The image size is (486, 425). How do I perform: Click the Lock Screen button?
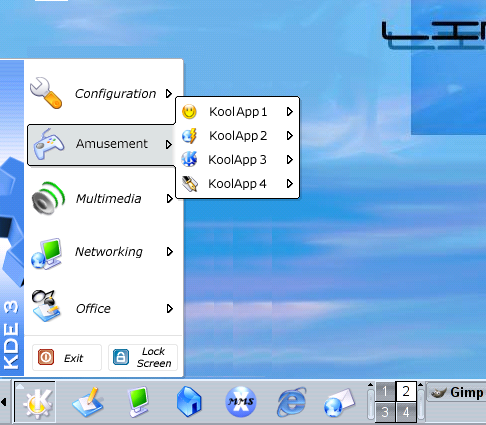[x=143, y=357]
